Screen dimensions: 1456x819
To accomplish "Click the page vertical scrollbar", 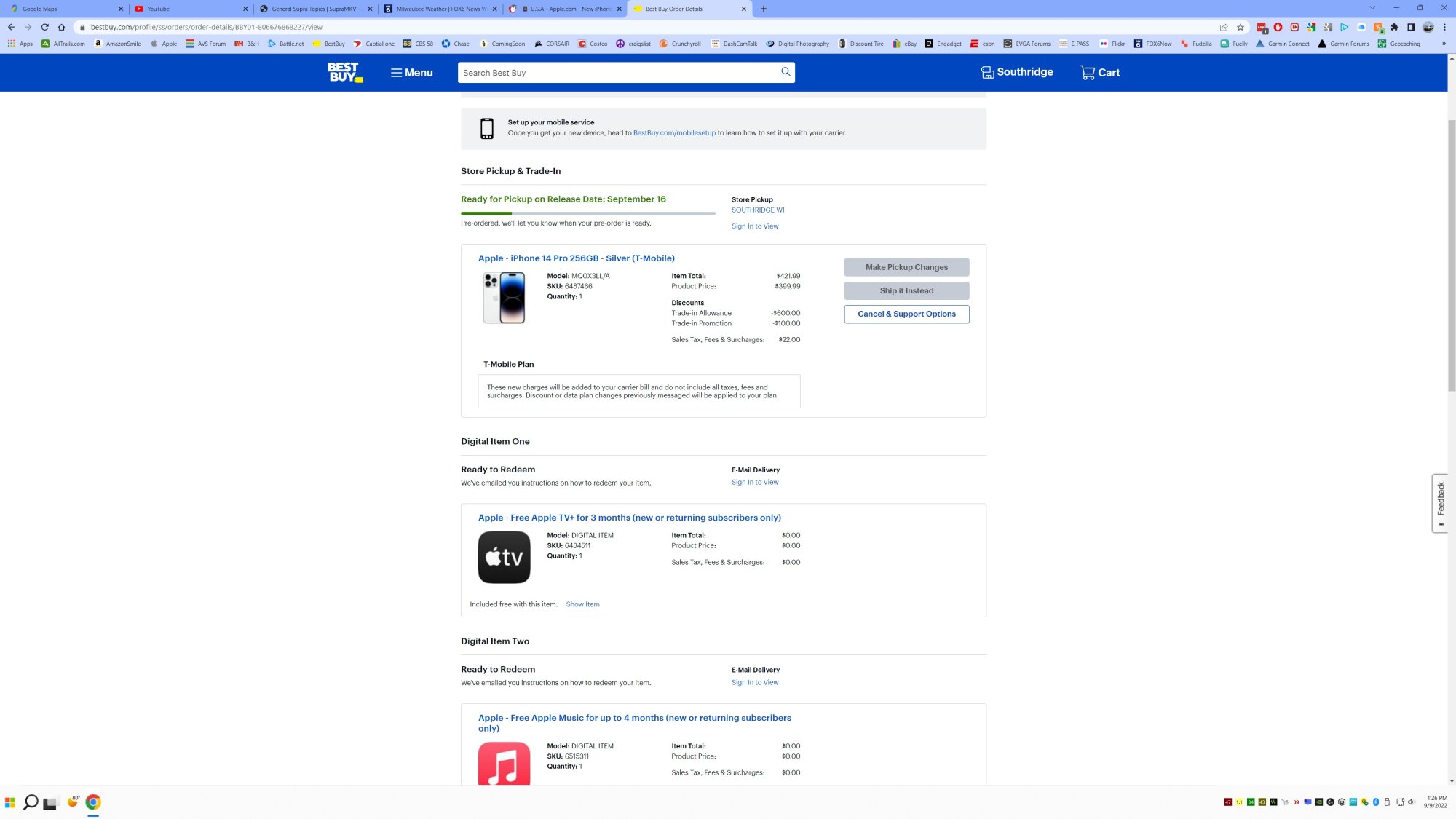I will [1452, 255].
